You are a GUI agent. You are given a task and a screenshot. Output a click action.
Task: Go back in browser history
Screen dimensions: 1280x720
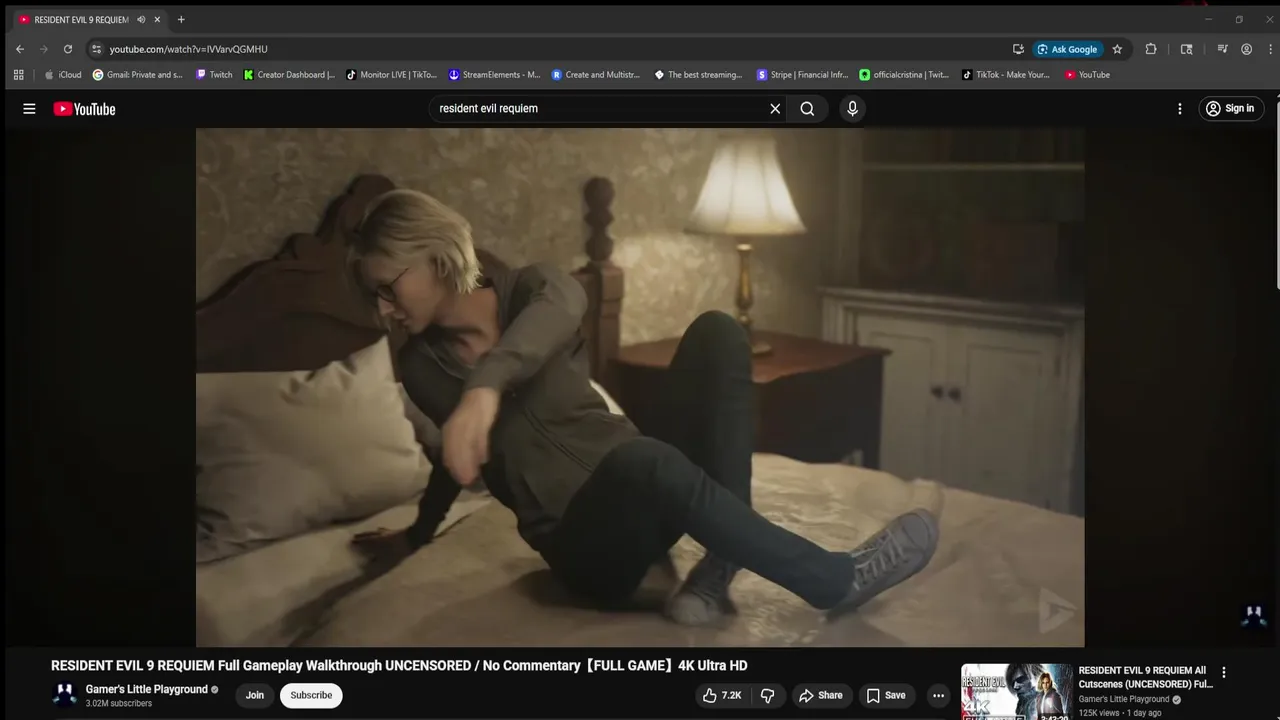point(20,49)
